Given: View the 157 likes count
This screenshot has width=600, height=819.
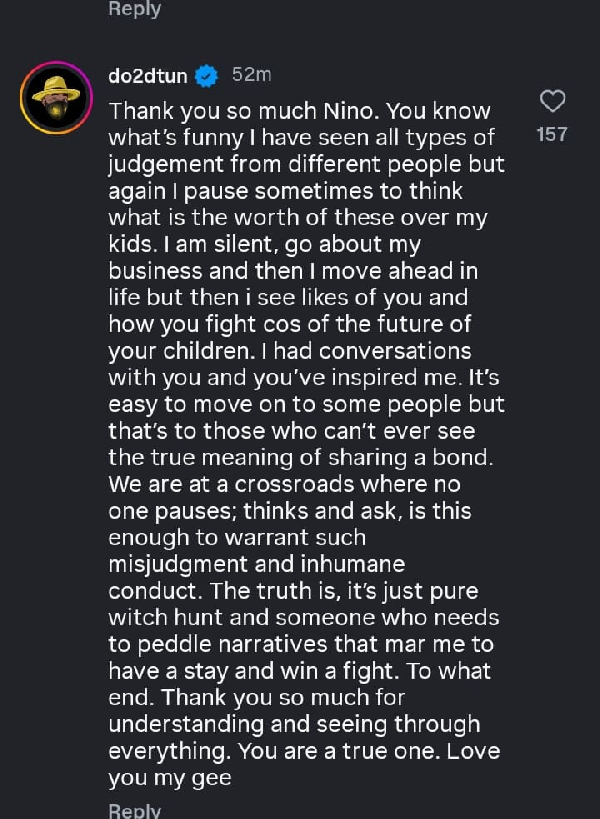Looking at the screenshot, I should [x=552, y=134].
